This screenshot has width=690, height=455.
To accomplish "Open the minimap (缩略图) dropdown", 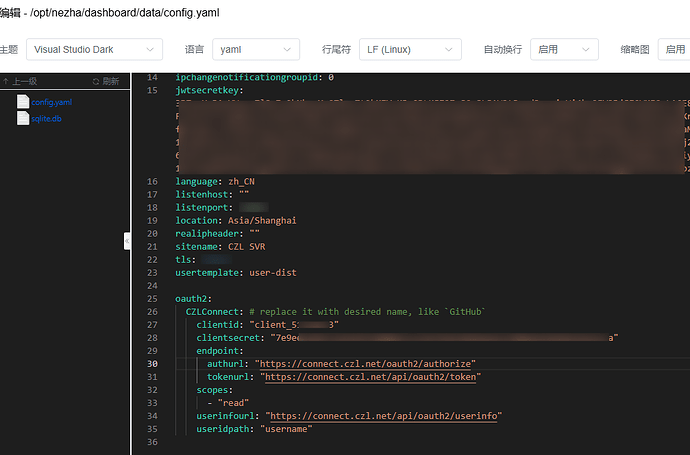I will point(674,49).
